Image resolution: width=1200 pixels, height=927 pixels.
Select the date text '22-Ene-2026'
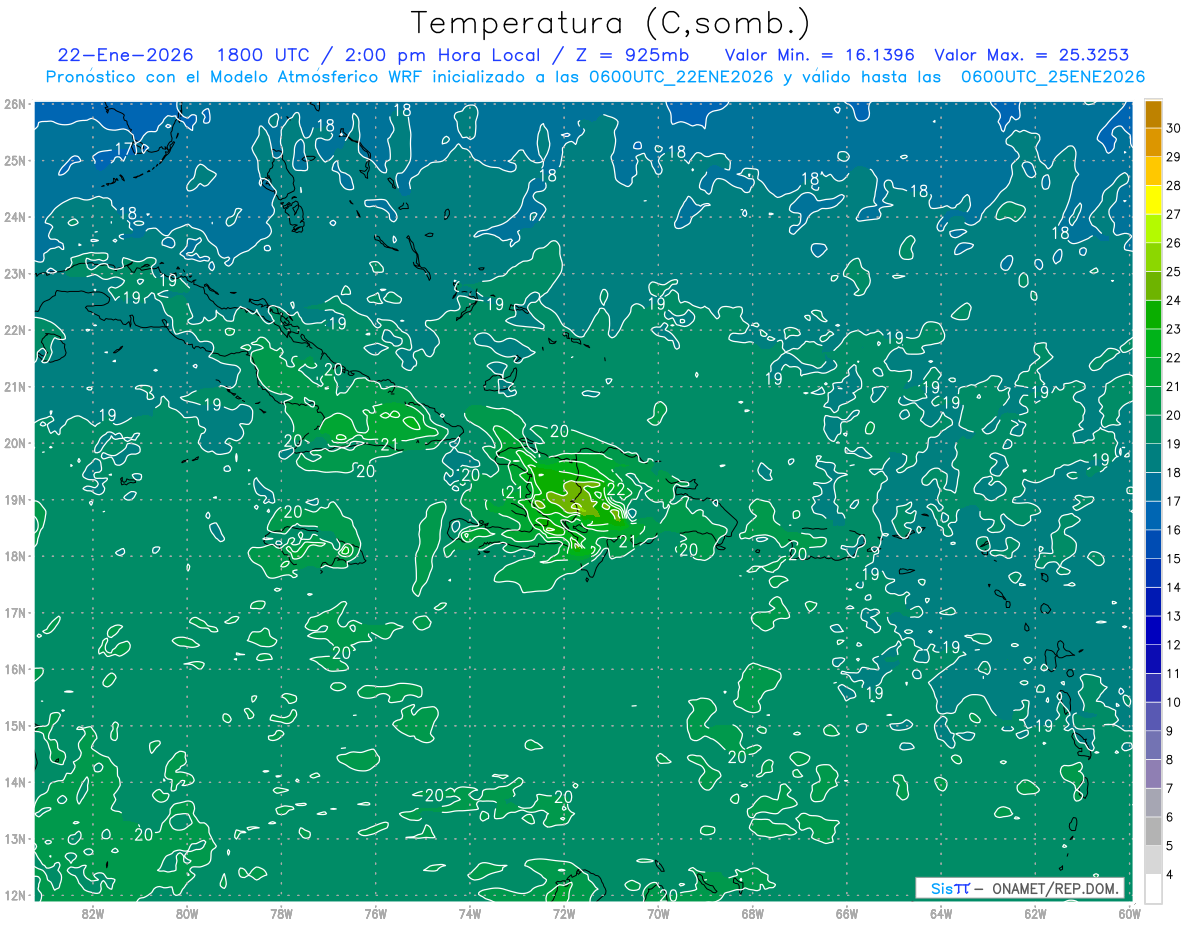pyautogui.click(x=125, y=55)
